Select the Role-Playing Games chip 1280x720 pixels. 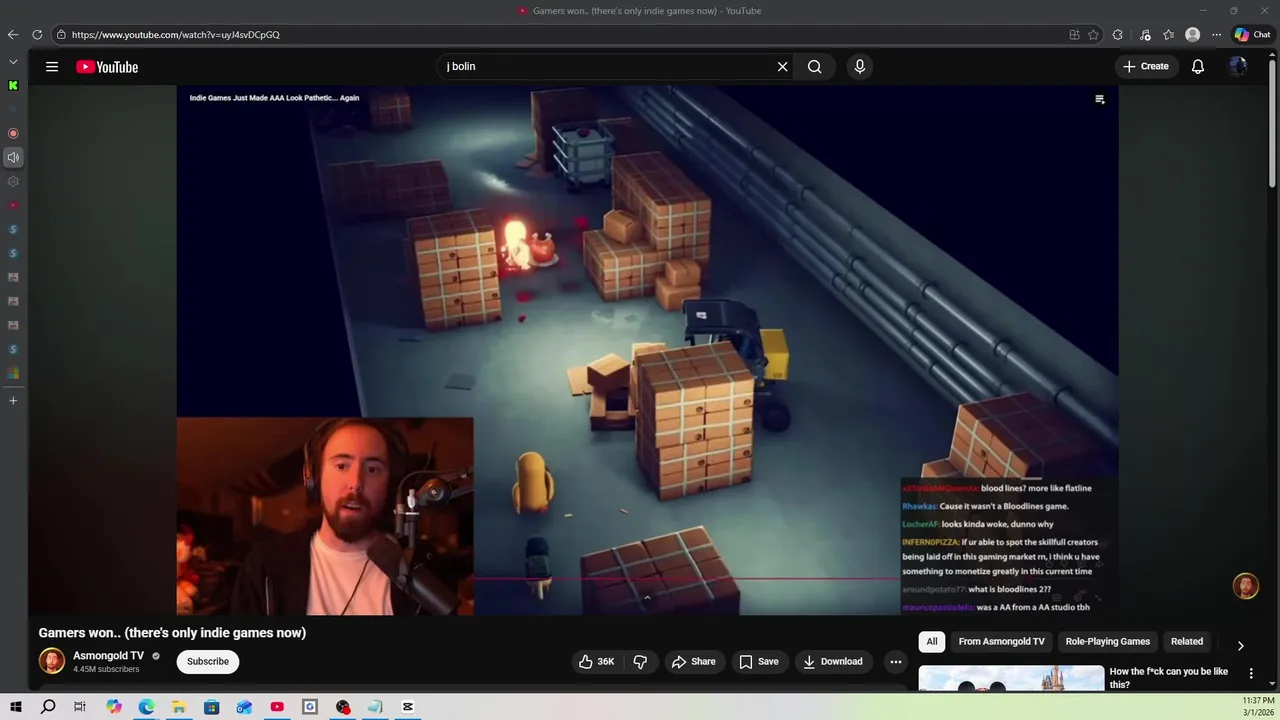point(1107,642)
